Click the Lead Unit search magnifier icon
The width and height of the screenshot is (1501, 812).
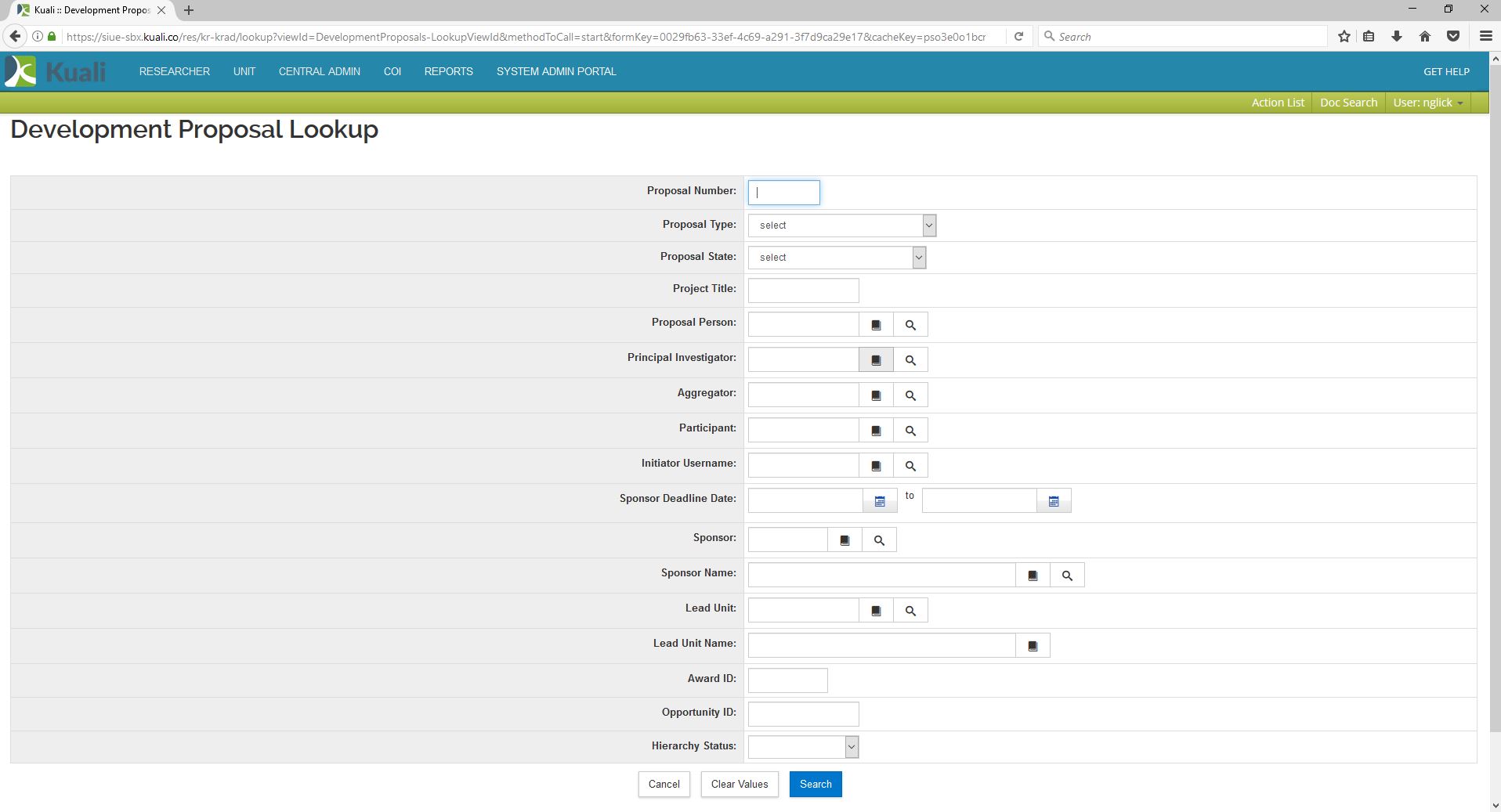coord(910,611)
